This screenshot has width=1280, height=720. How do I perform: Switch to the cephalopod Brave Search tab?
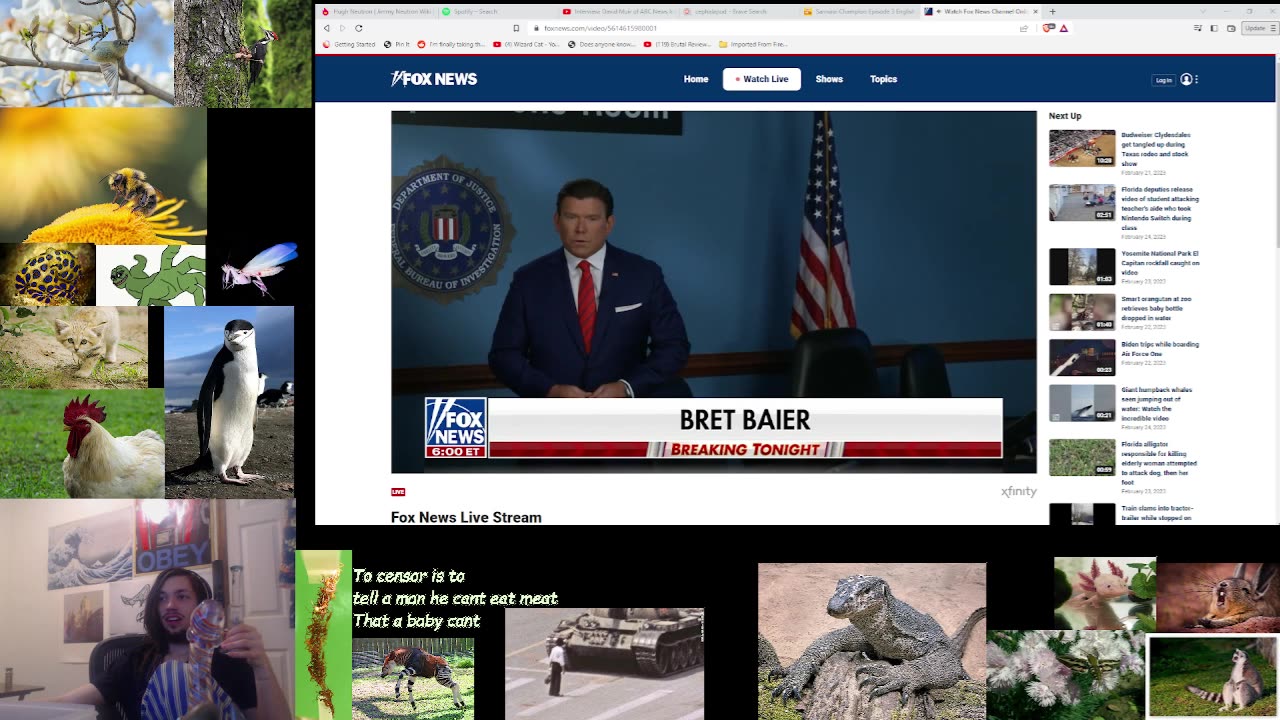[x=739, y=11]
